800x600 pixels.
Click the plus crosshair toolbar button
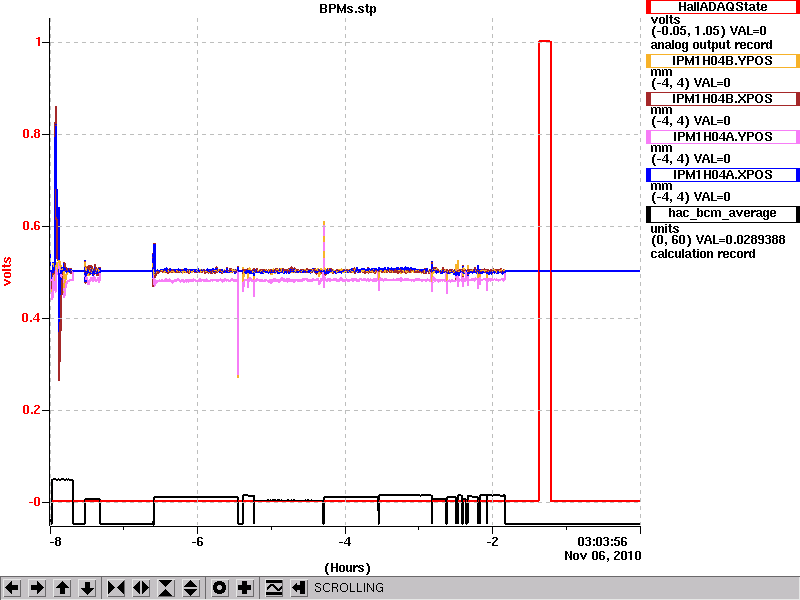pyautogui.click(x=244, y=588)
